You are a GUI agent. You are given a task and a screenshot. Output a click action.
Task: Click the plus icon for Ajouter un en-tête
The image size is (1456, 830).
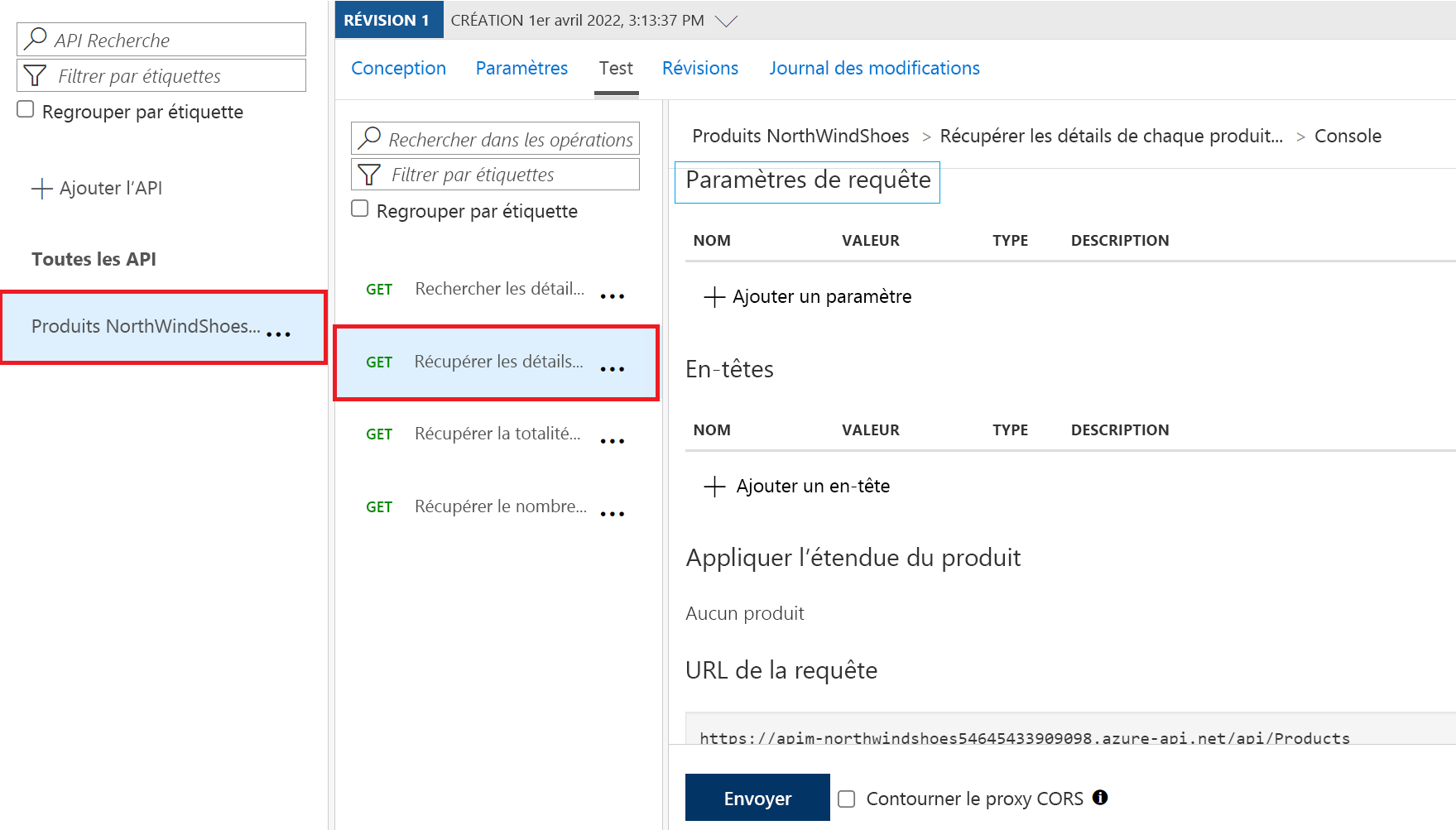click(x=714, y=487)
